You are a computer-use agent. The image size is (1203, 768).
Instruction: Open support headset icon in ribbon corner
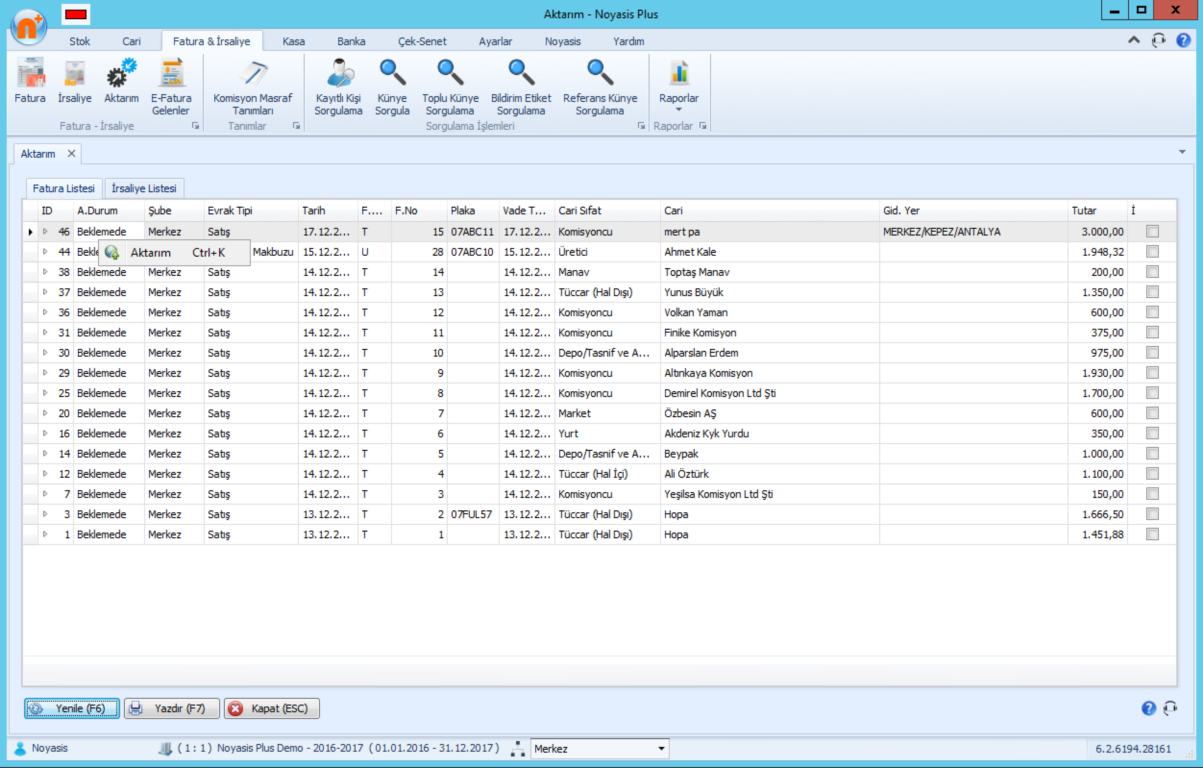pyautogui.click(x=1158, y=41)
